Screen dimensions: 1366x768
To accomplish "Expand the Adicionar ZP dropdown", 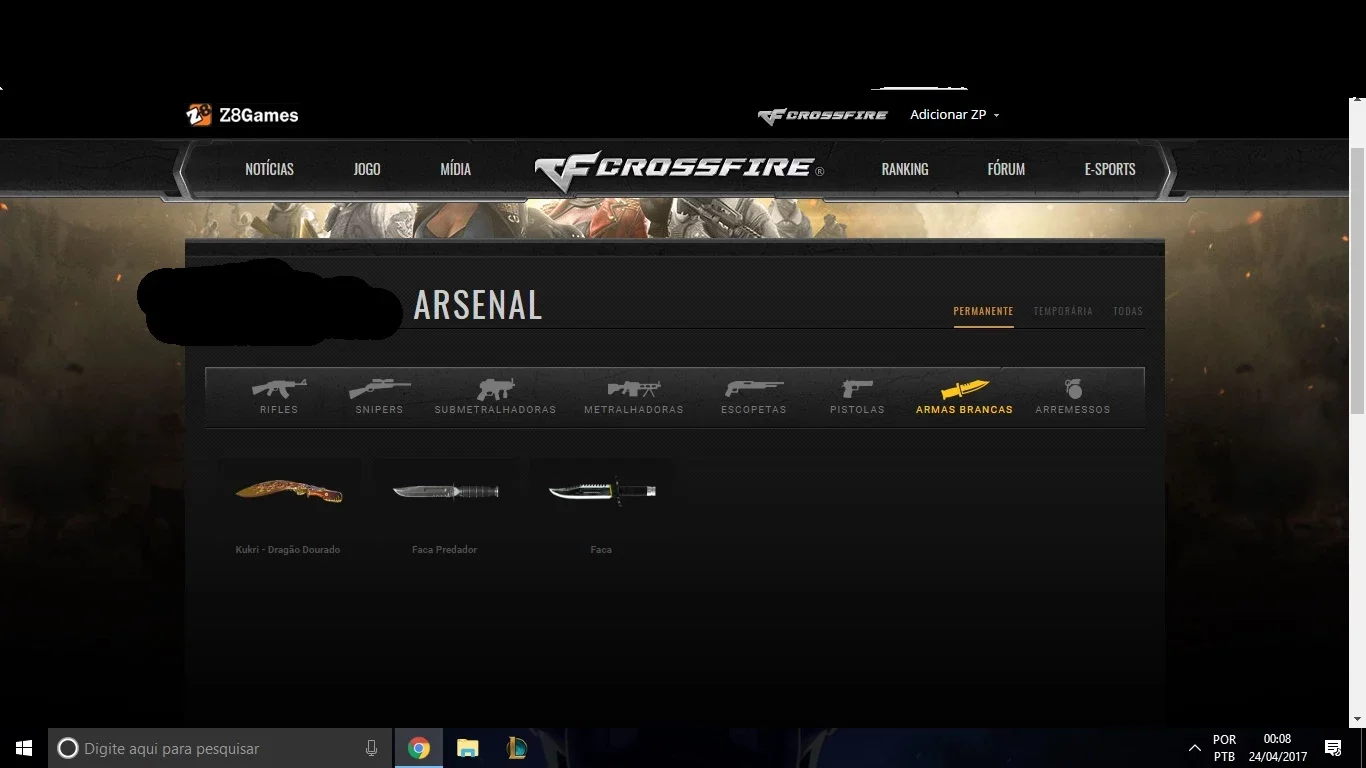I will [x=954, y=115].
